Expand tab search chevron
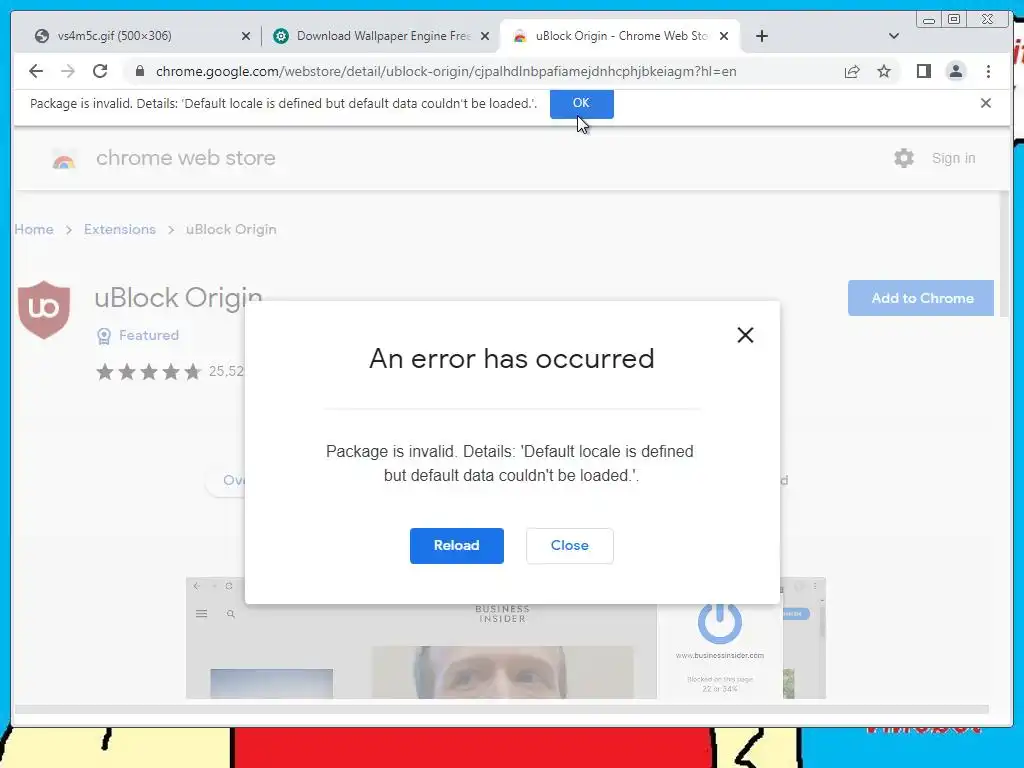This screenshot has width=1024, height=768. [x=894, y=36]
